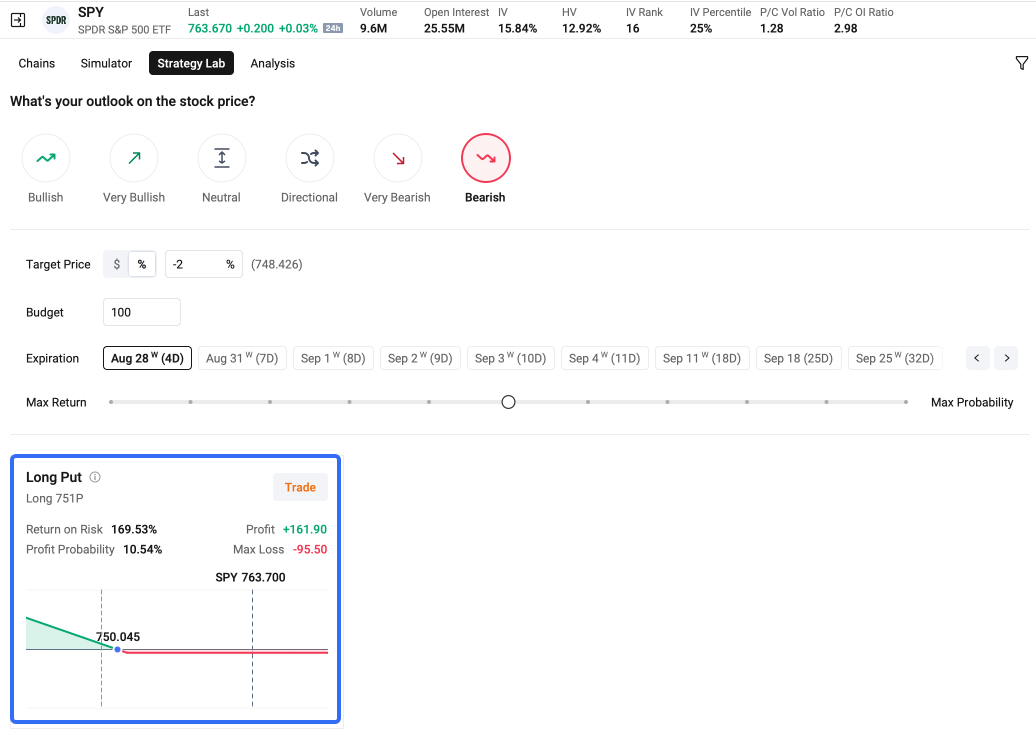Switch target price to percent mode
The width and height of the screenshot is (1036, 742).
tap(142, 264)
